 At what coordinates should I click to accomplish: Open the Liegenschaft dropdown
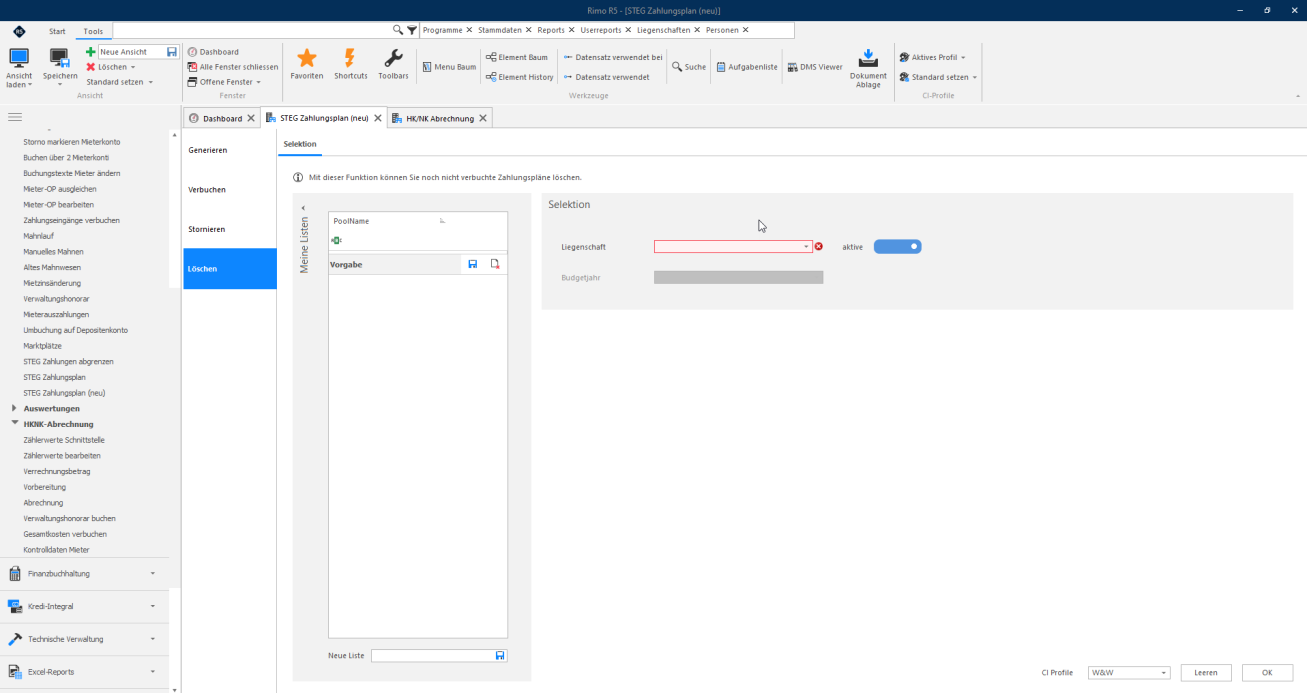806,246
